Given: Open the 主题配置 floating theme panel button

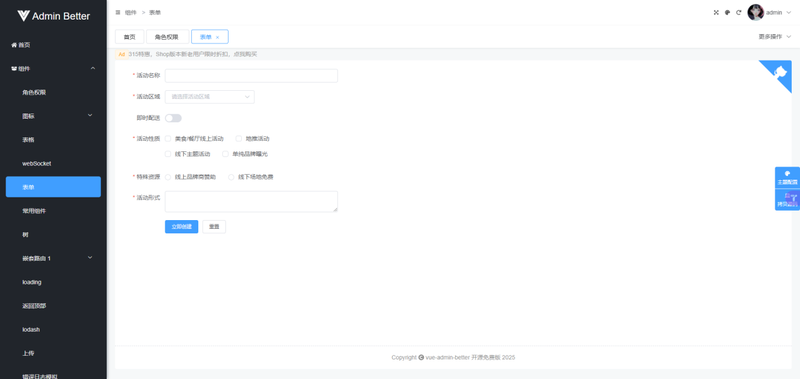Looking at the screenshot, I should (787, 178).
